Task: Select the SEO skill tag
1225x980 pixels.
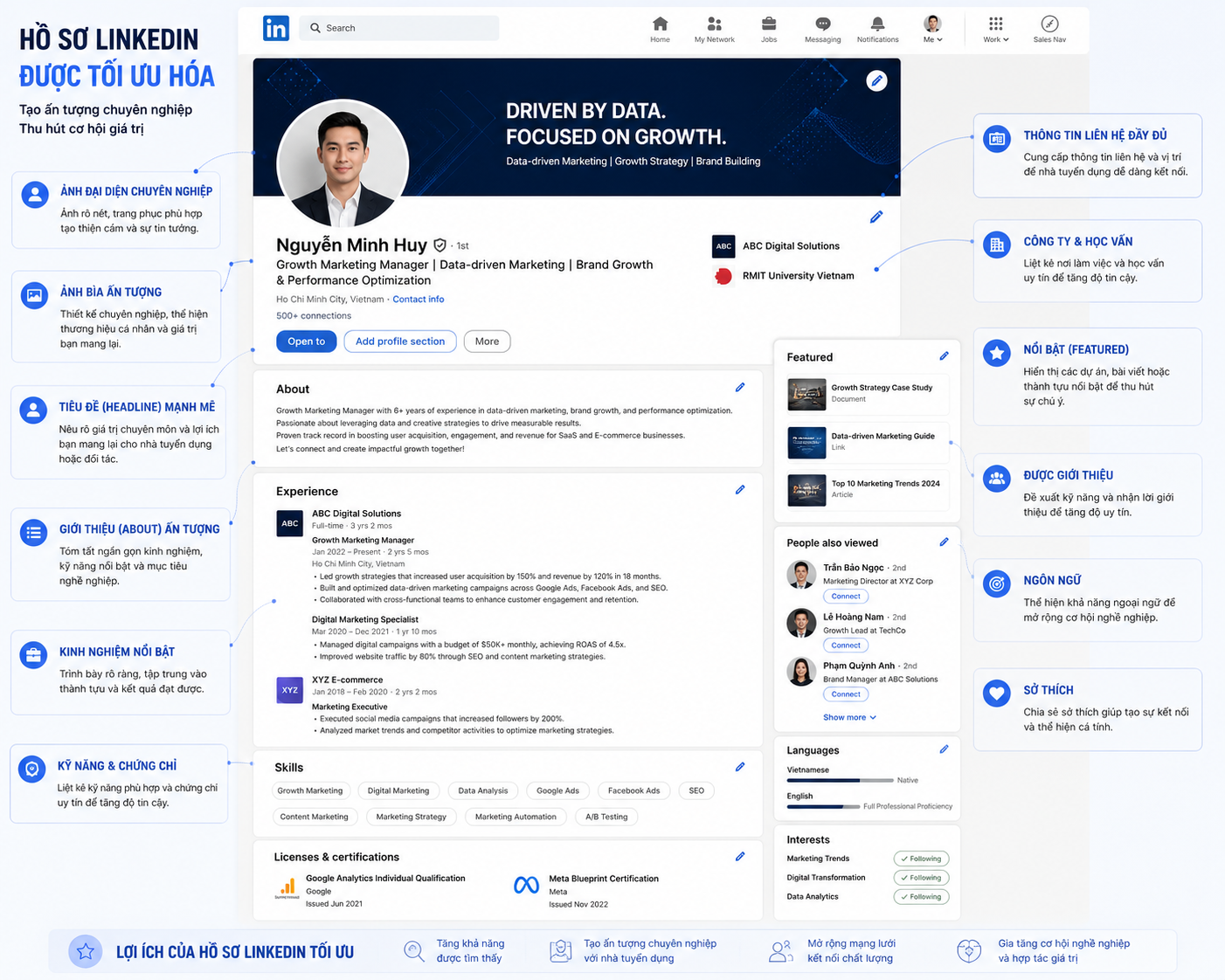Action: tap(696, 790)
